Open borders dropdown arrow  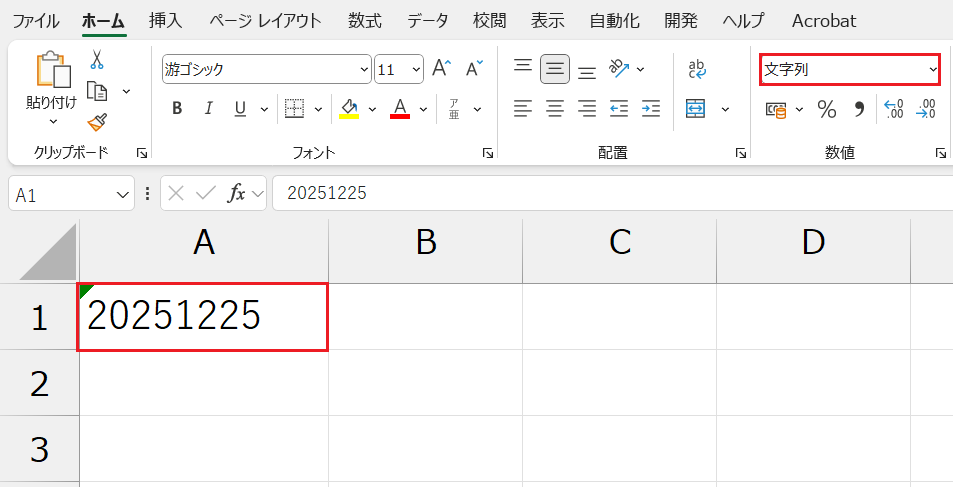tap(318, 109)
